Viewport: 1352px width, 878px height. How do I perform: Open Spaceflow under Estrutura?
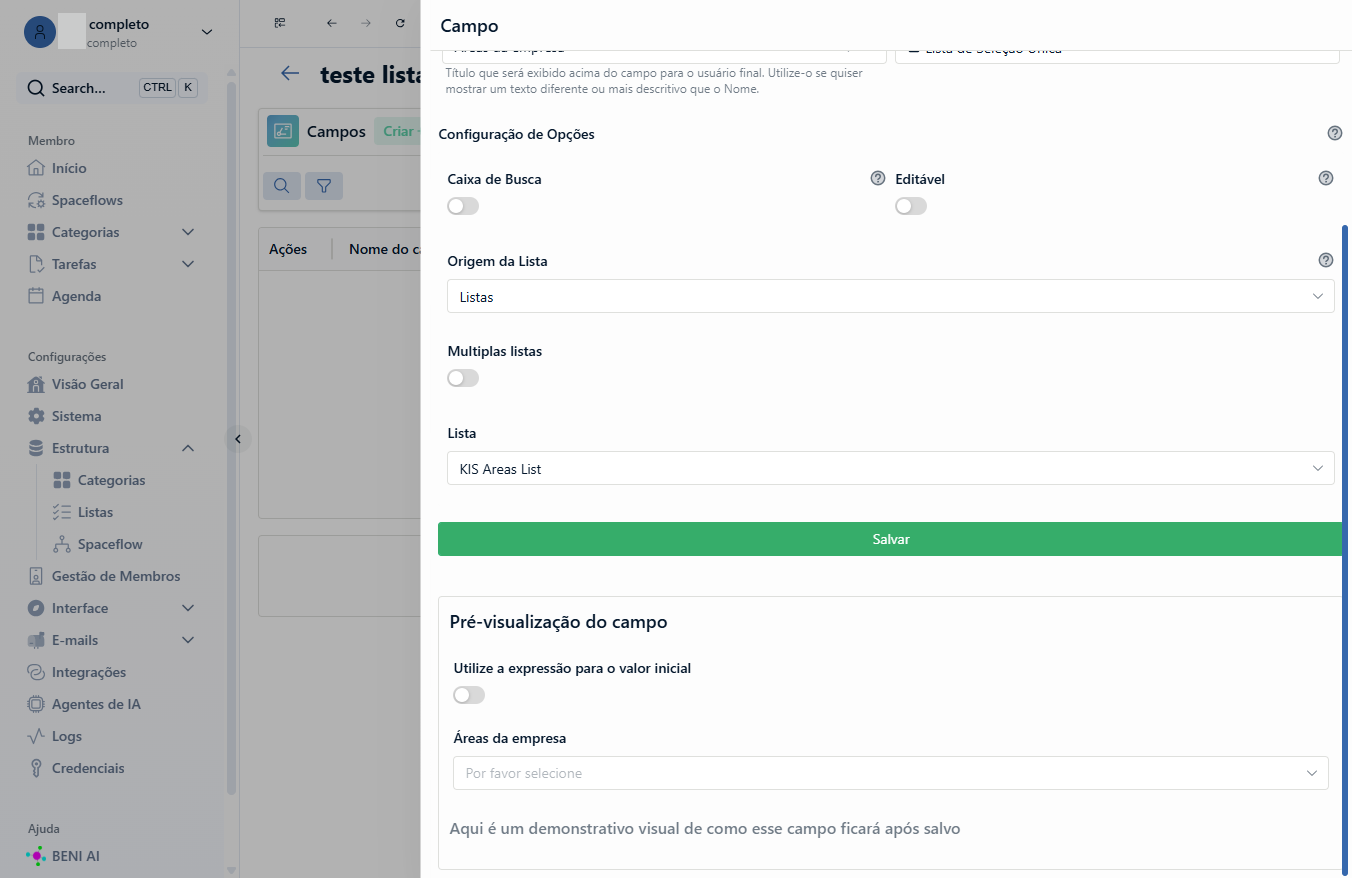point(110,544)
